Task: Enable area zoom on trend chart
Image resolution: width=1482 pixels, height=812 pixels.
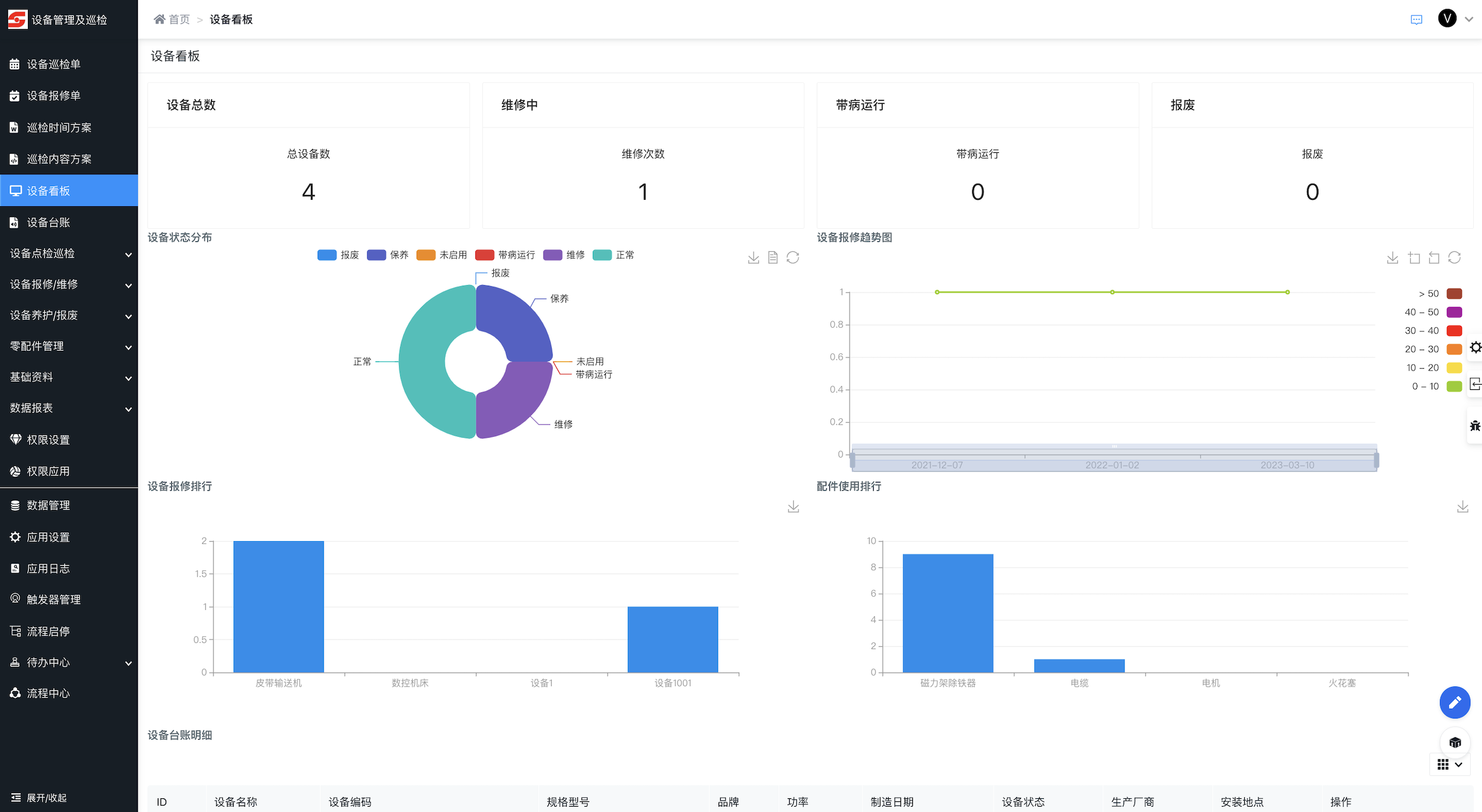Action: (x=1414, y=258)
